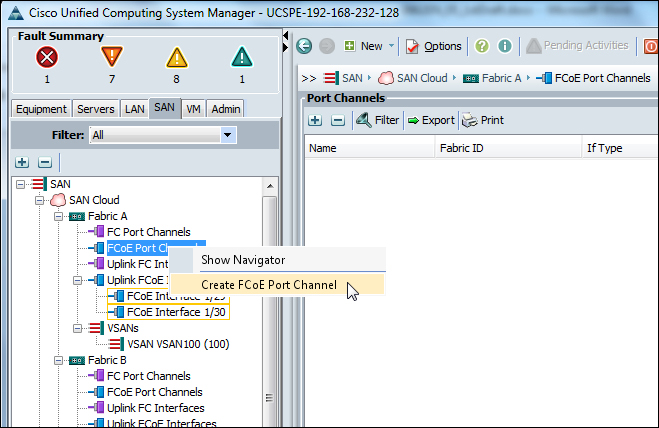Click SAN Cloud in the breadcrumb path
The height and width of the screenshot is (428, 659).
pyautogui.click(x=422, y=78)
